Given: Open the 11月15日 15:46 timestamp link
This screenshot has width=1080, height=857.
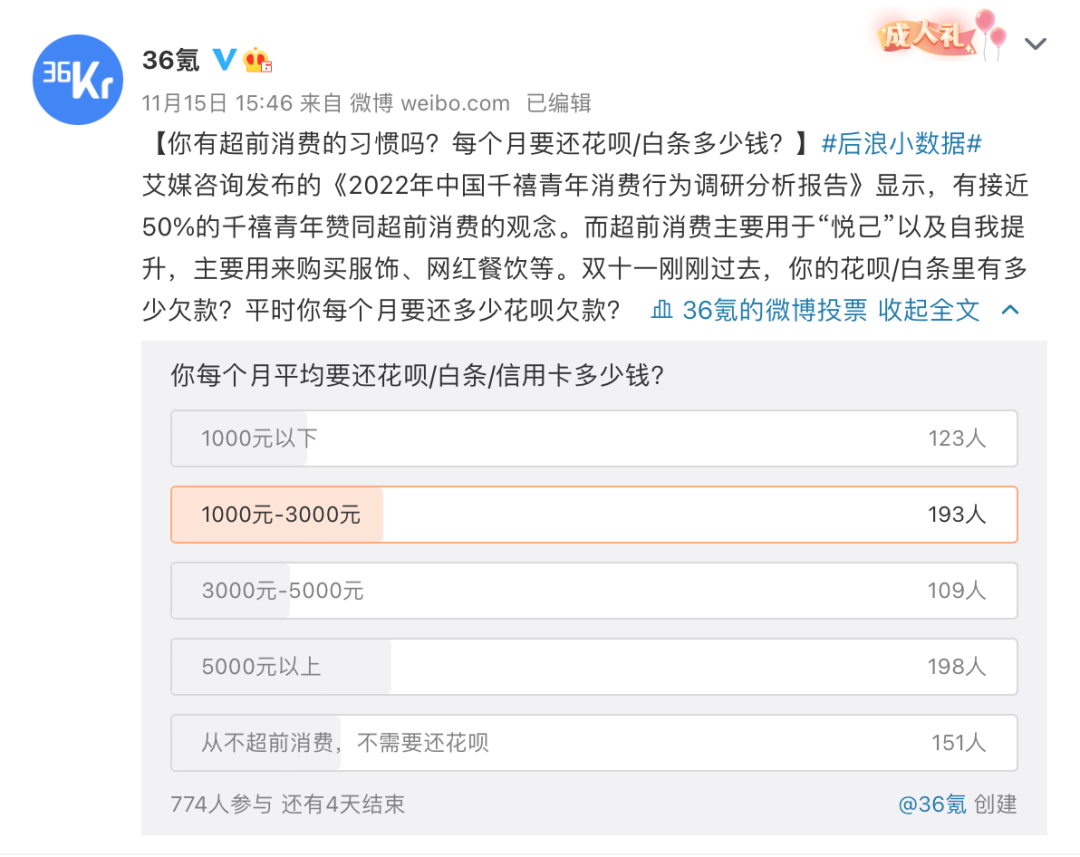Looking at the screenshot, I should pos(217,103).
